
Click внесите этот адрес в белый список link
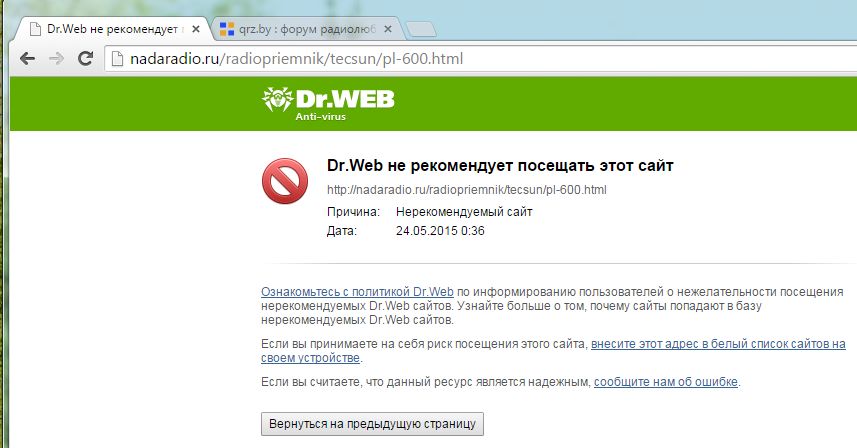[717, 343]
